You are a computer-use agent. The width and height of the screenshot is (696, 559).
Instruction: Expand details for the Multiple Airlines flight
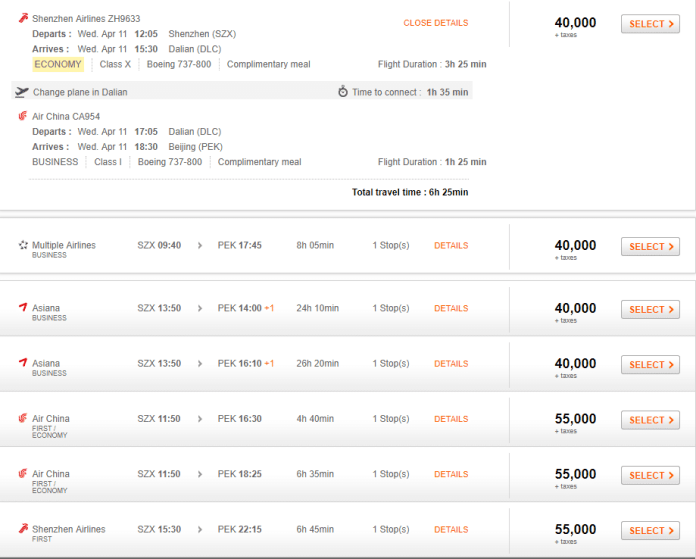coord(451,246)
